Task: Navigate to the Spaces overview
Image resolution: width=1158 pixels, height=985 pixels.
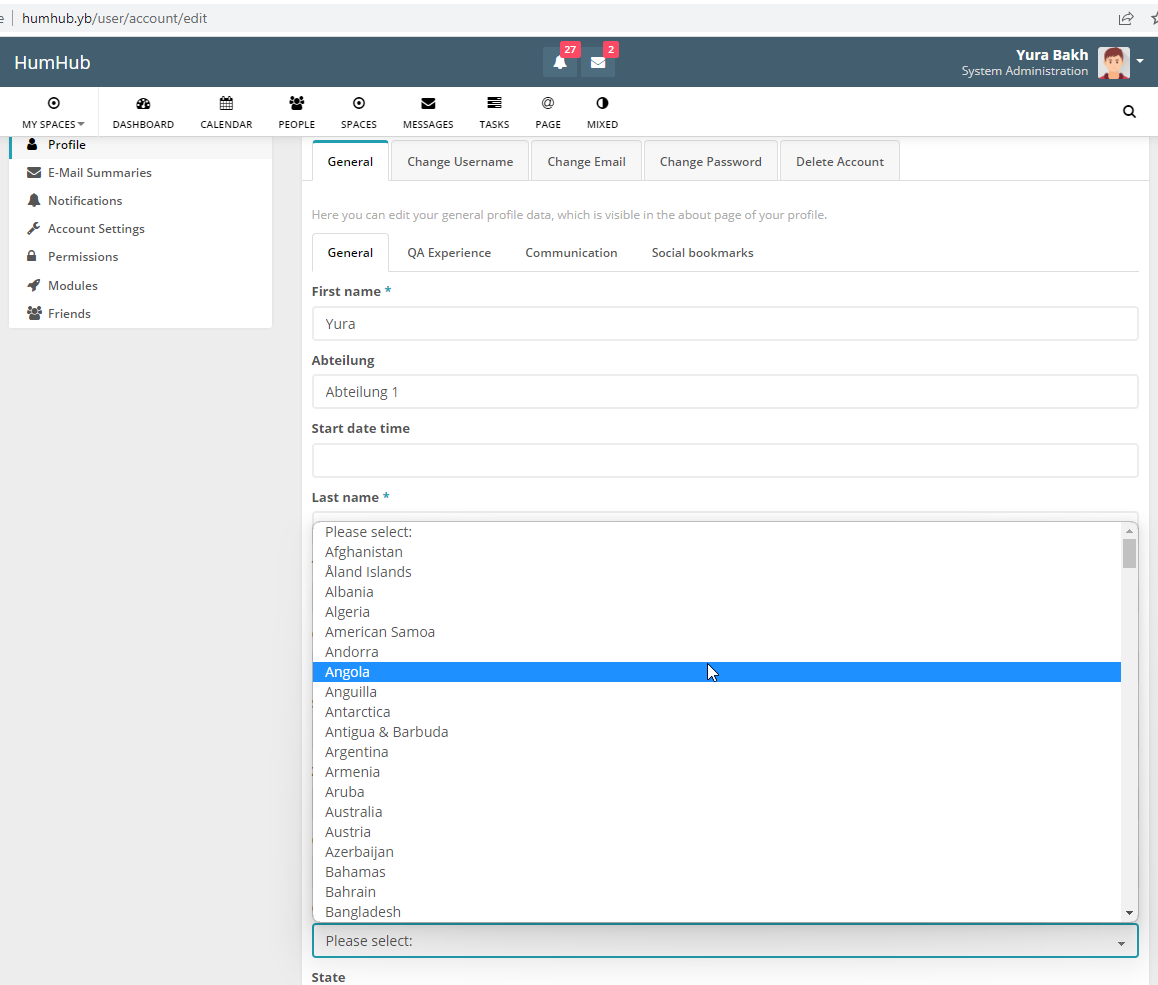Action: point(358,110)
